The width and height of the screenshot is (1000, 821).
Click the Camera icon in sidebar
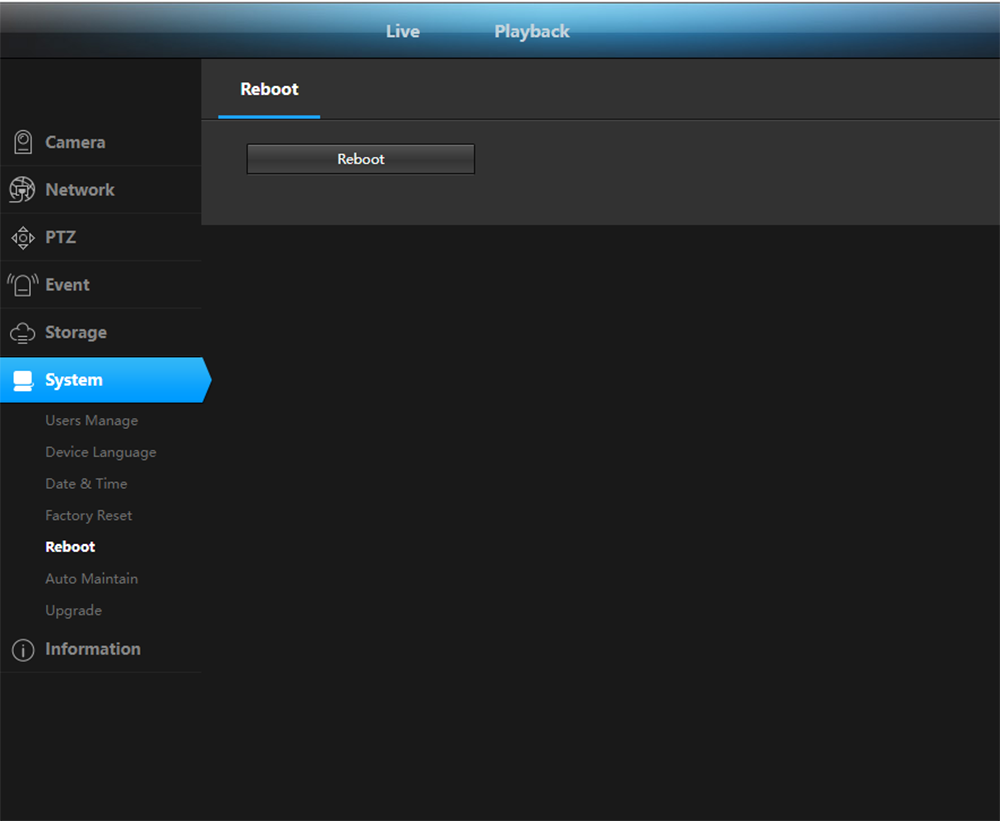22,142
